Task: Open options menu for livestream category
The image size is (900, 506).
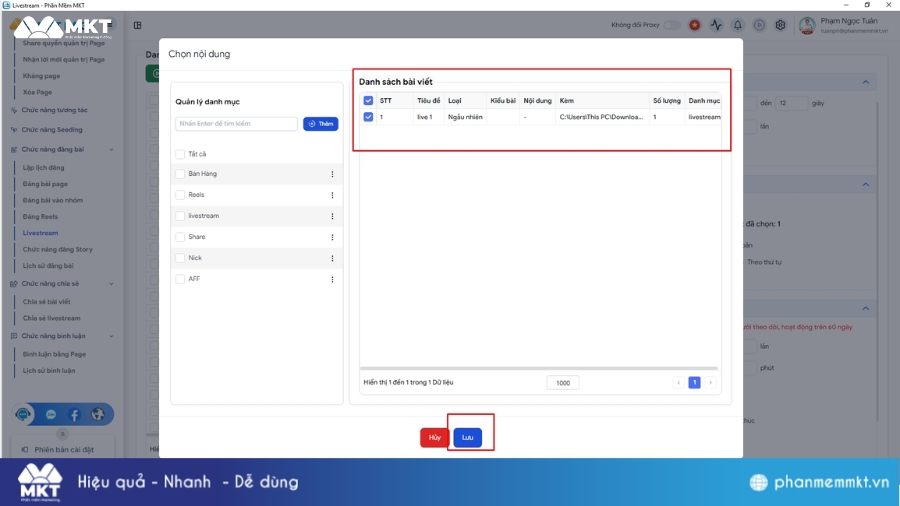Action: 332,216
